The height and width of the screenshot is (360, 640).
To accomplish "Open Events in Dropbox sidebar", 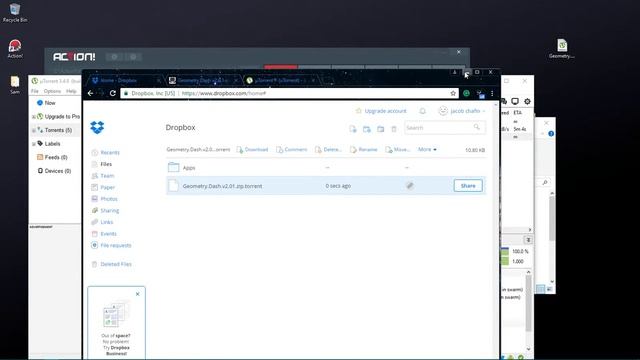I will click(104, 234).
